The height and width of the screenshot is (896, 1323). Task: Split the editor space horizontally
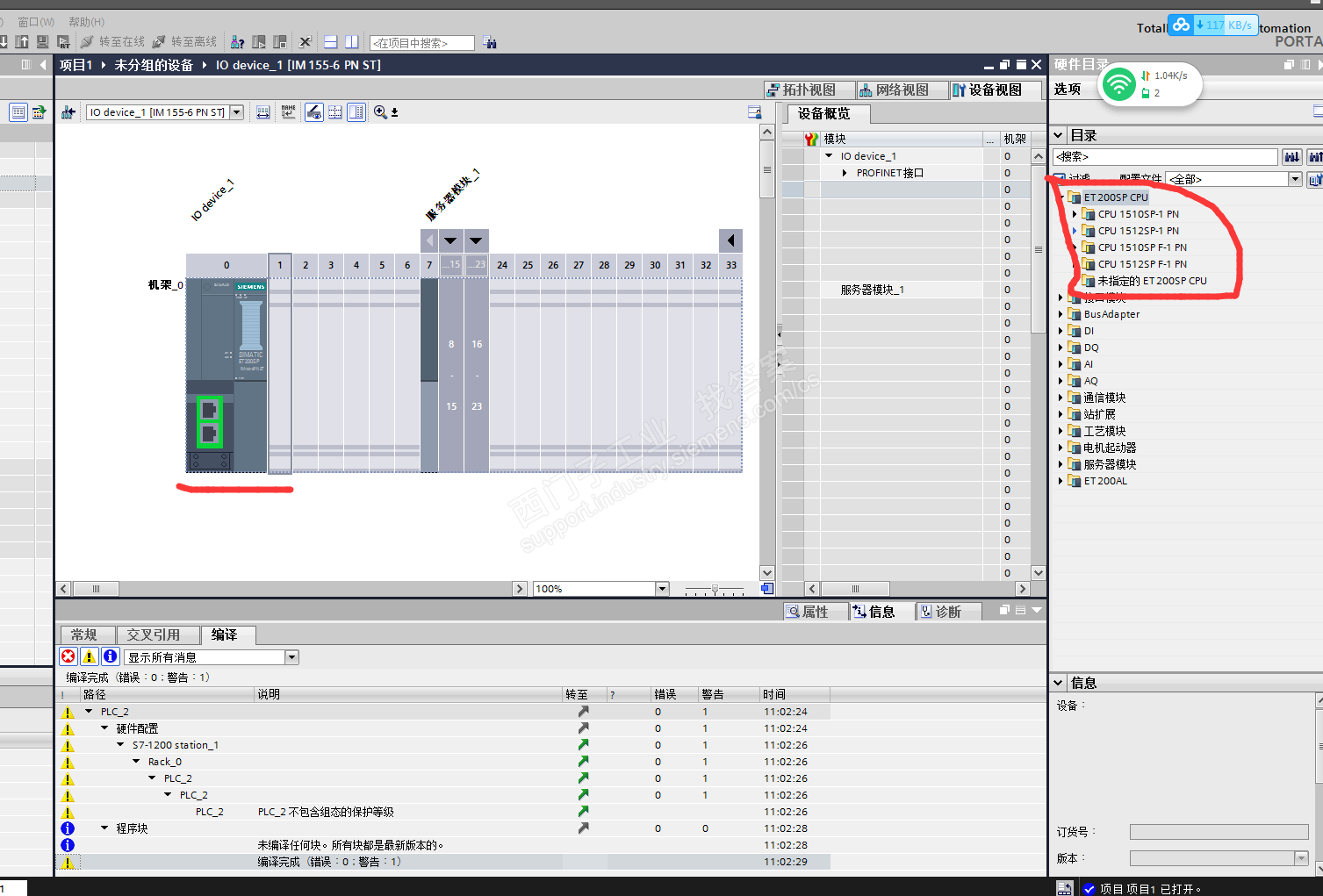pos(331,42)
